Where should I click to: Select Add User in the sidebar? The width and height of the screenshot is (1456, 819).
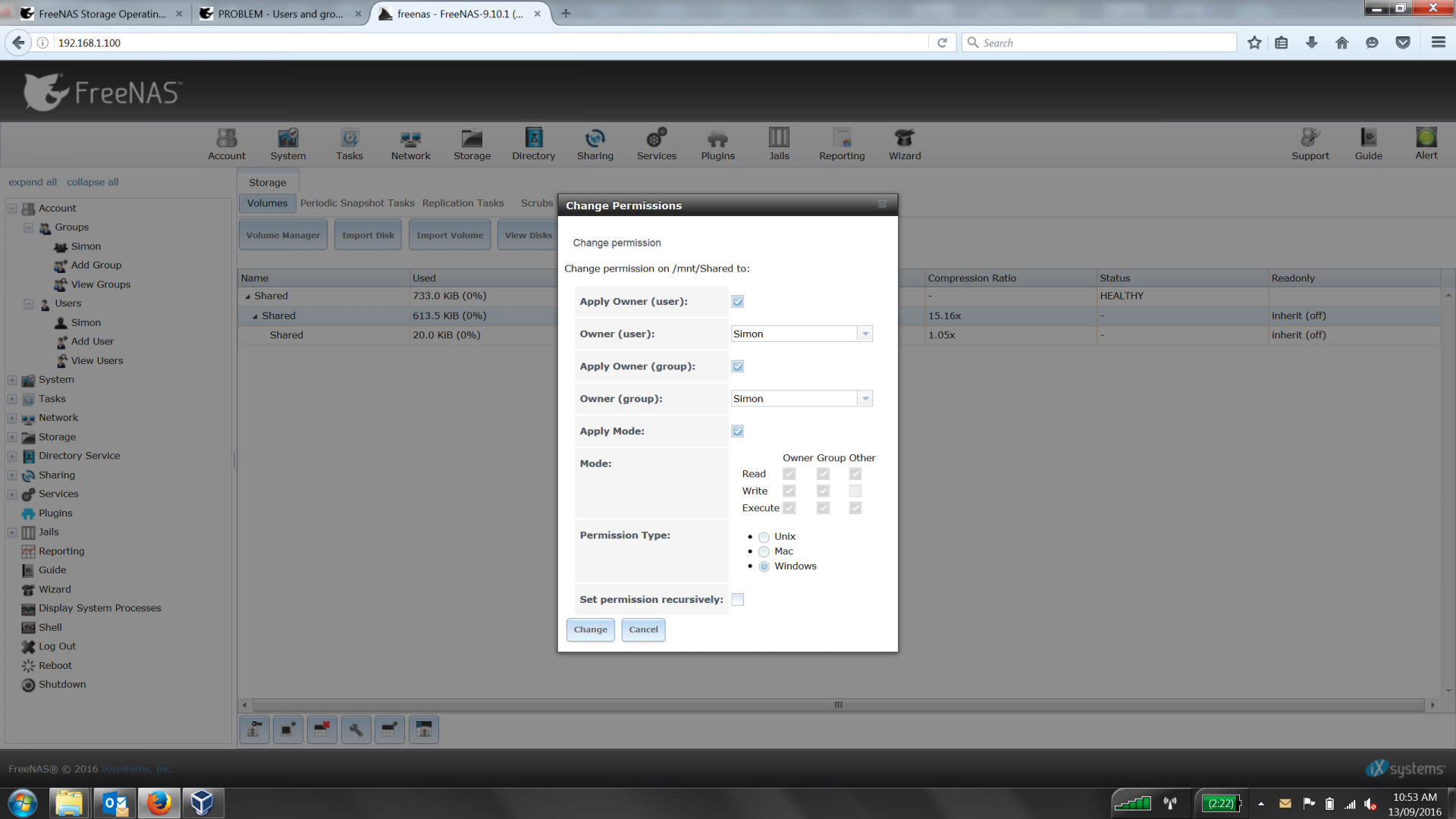pos(93,342)
